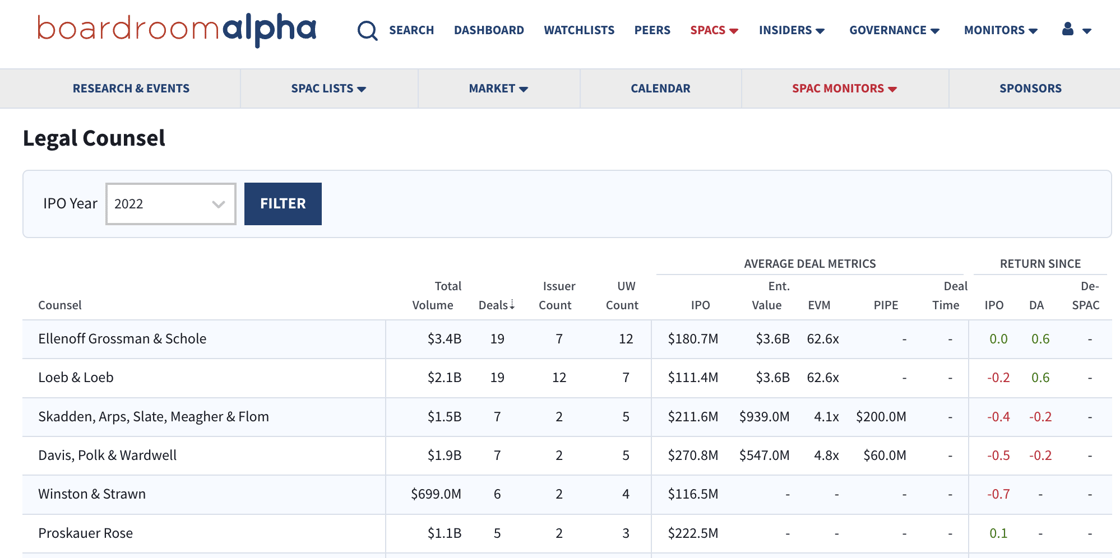1120x558 pixels.
Task: Open the Sponsors tab
Action: (x=1030, y=88)
